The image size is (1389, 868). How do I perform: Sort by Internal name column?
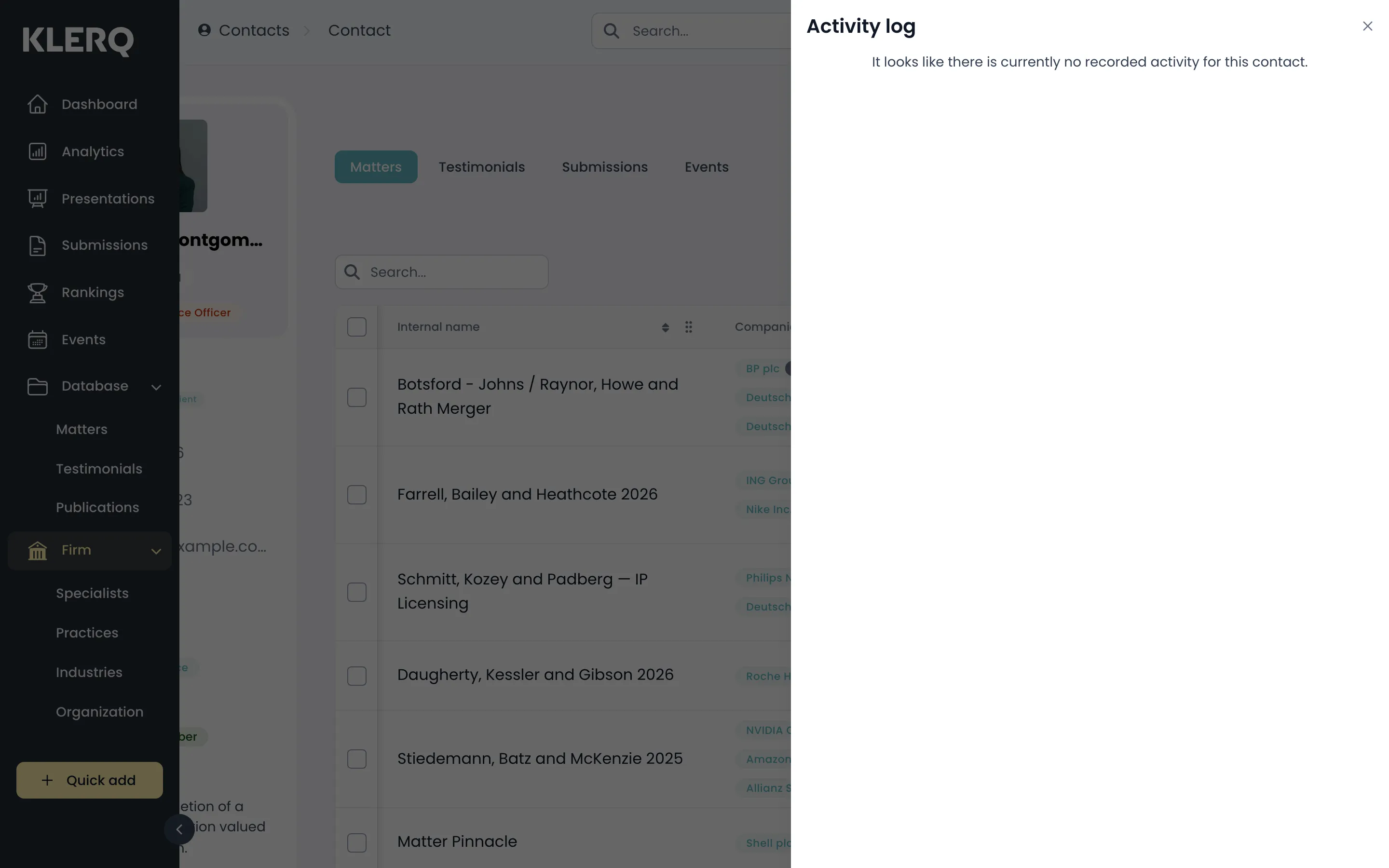pyautogui.click(x=665, y=327)
